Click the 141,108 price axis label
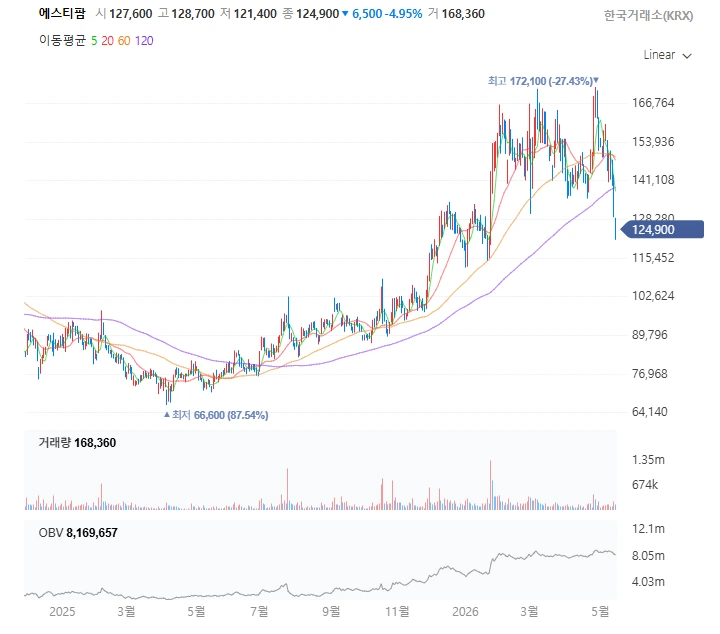The width and height of the screenshot is (720, 634). (653, 180)
